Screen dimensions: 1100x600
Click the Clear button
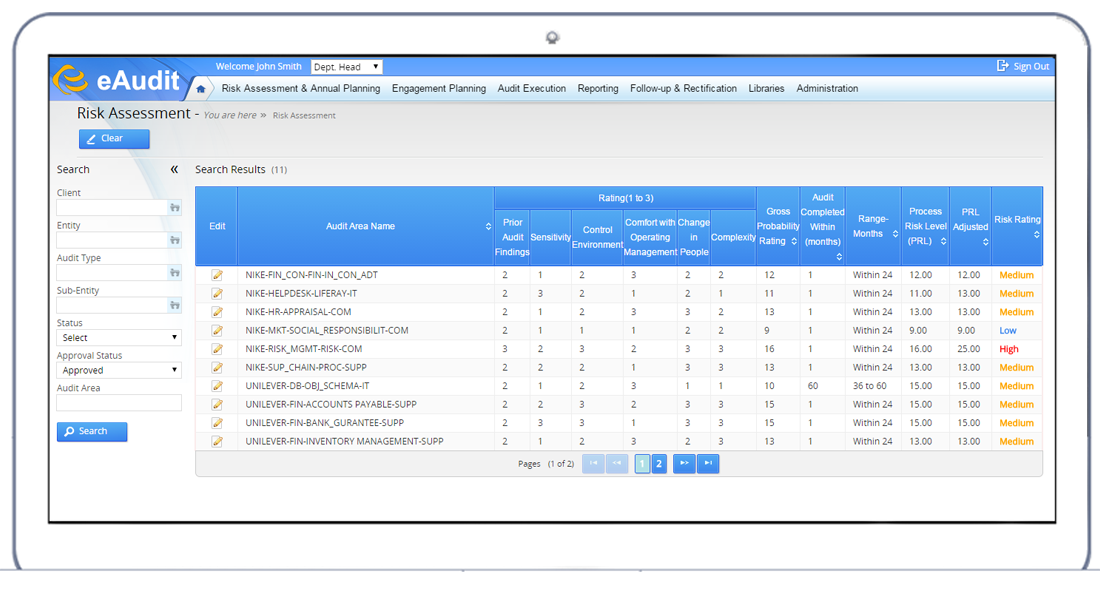tap(114, 139)
